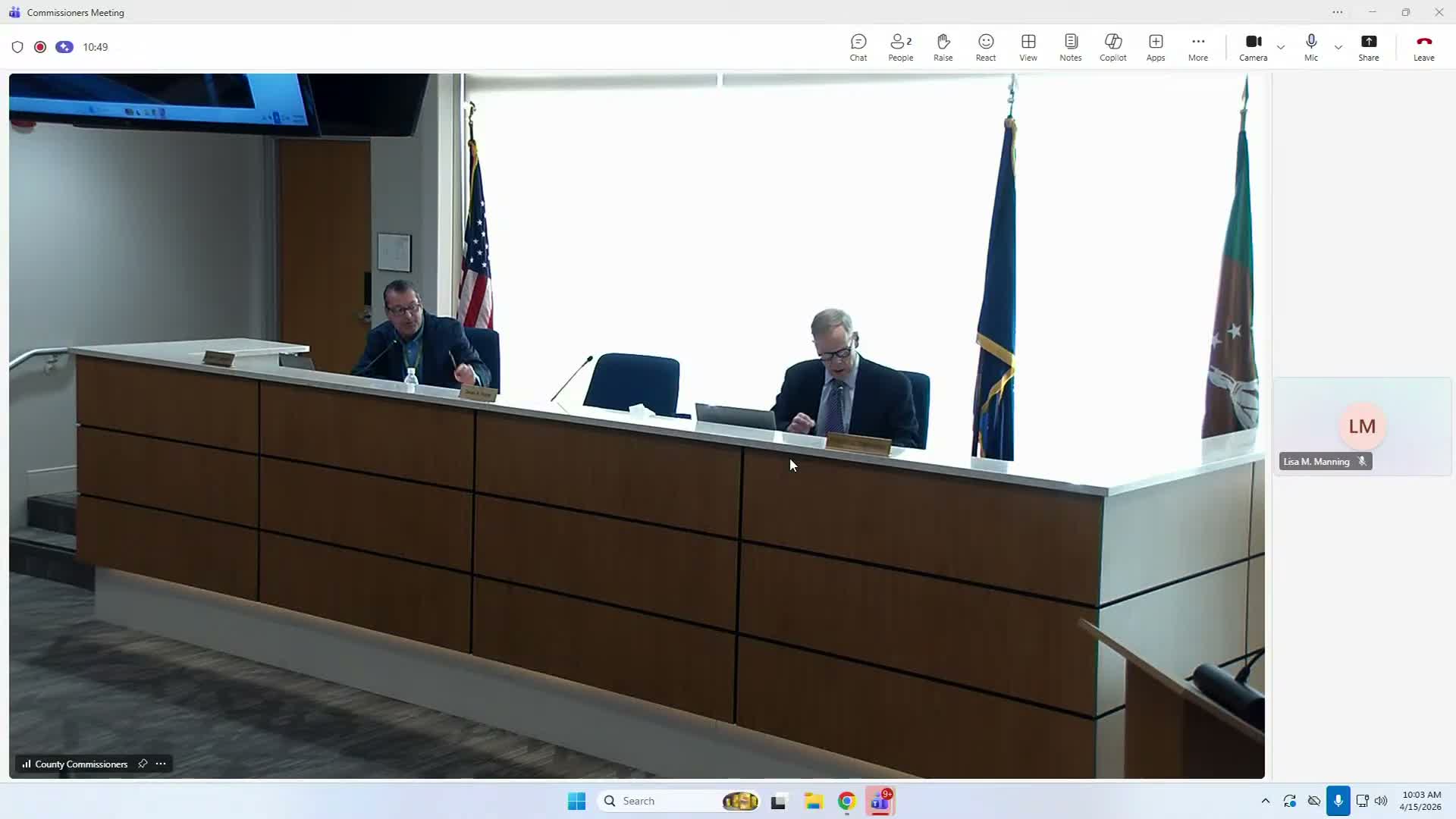Click the purple Copilot indicator icon

pyautogui.click(x=64, y=47)
